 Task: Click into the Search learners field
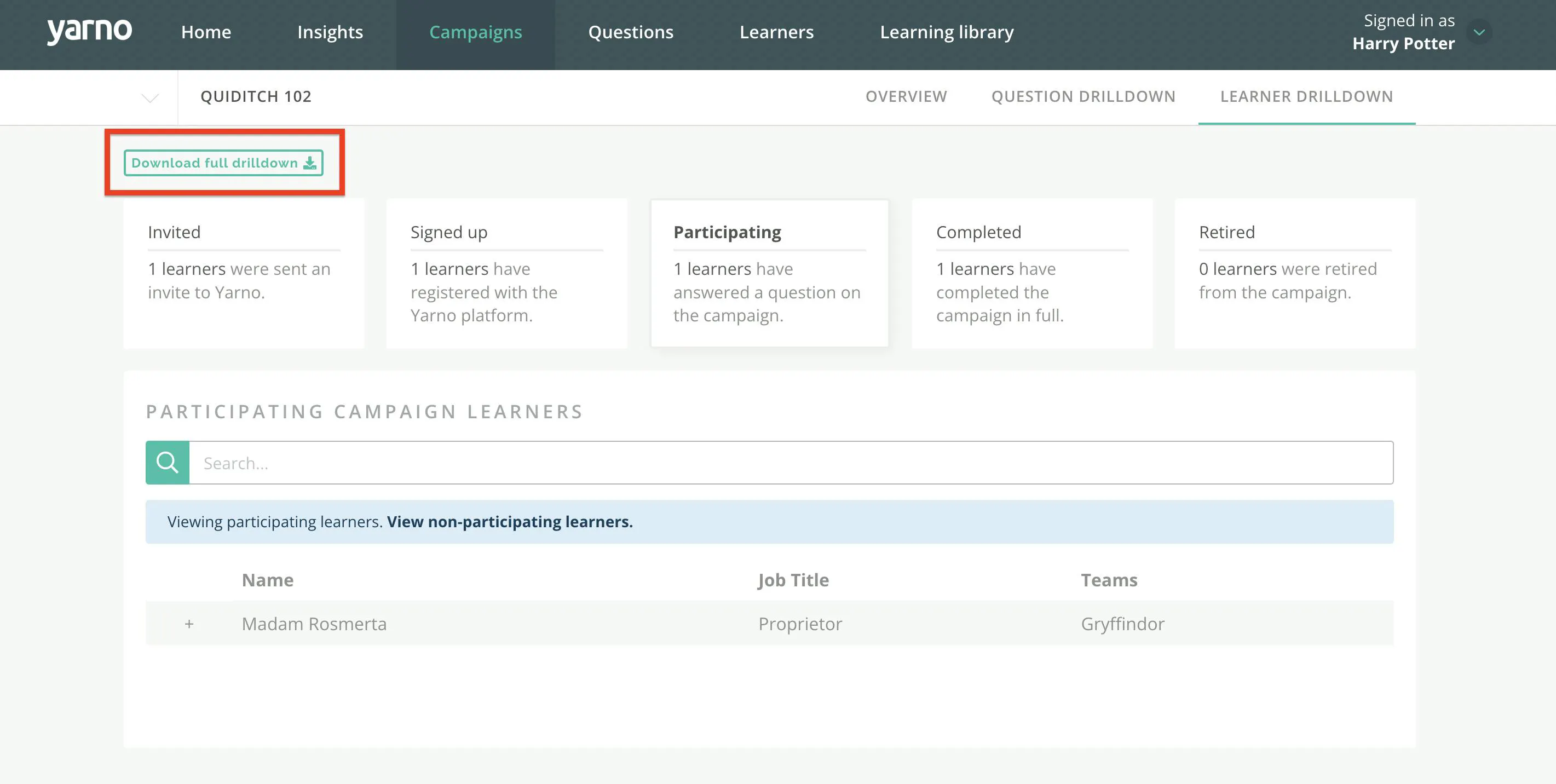tap(791, 463)
